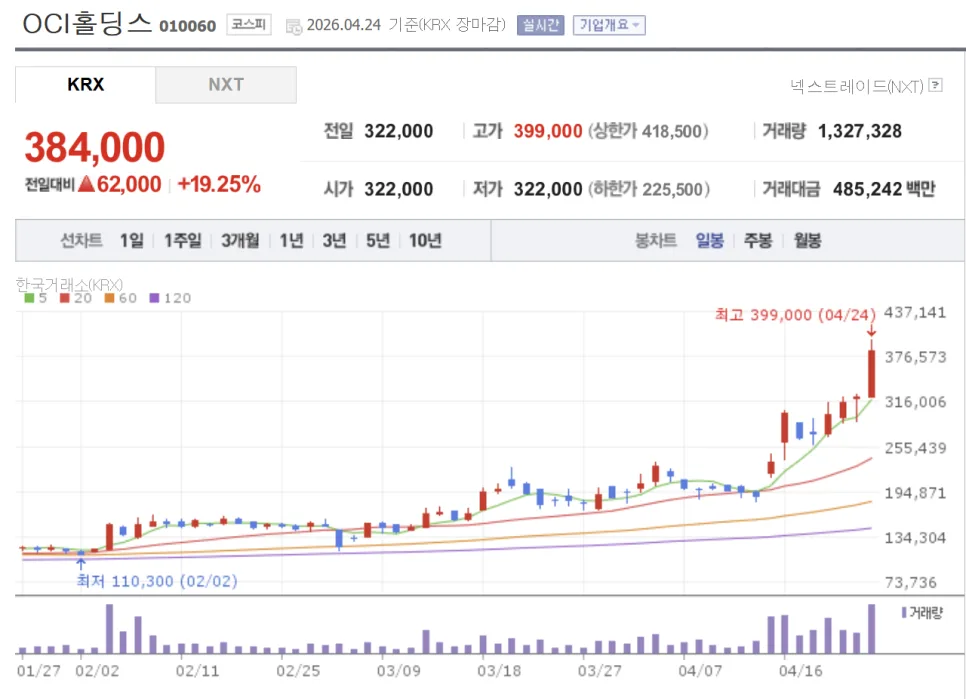The width and height of the screenshot is (966, 699).
Task: Click the 고가 value 399,000
Action: click(548, 131)
